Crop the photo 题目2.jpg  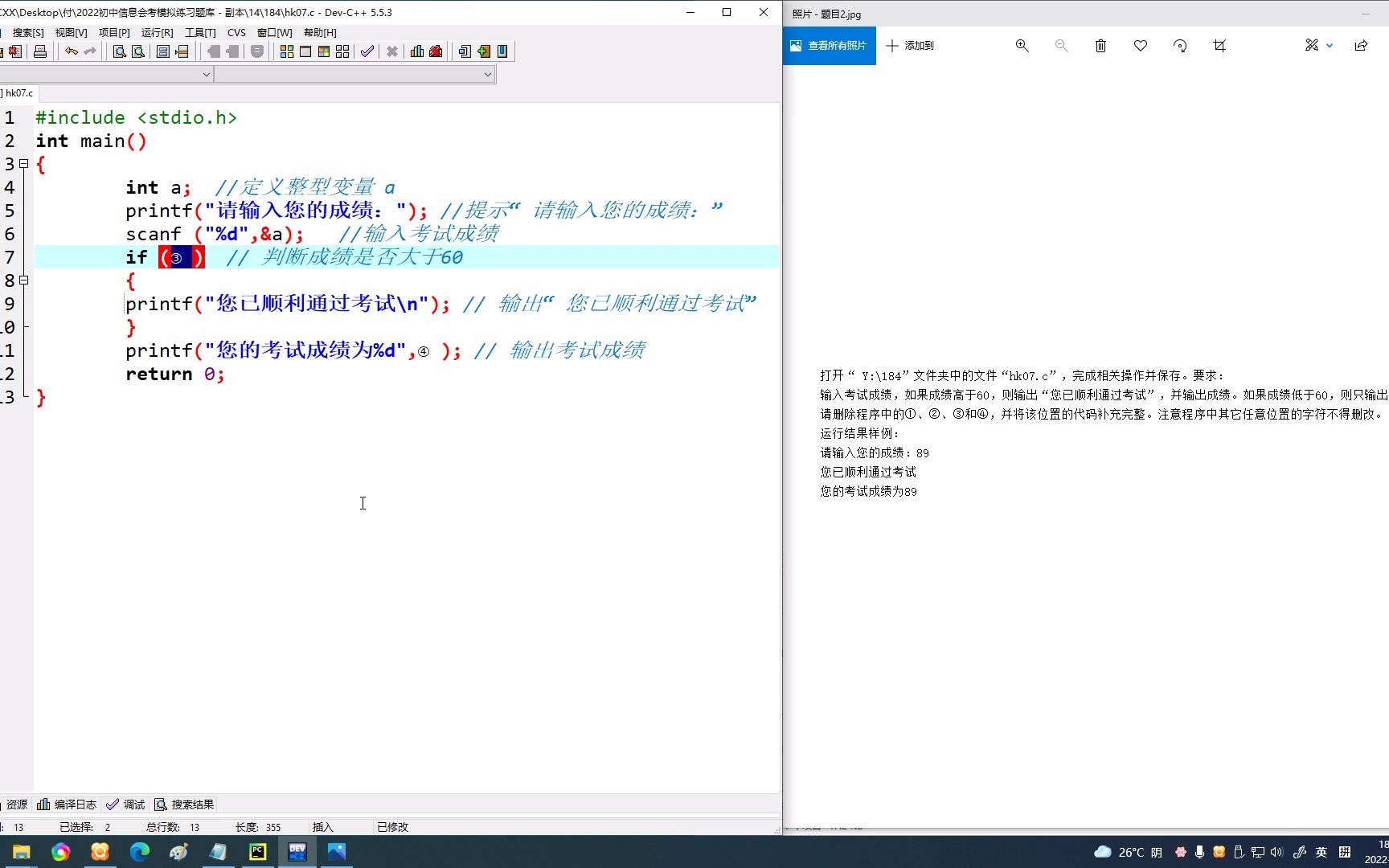point(1219,46)
